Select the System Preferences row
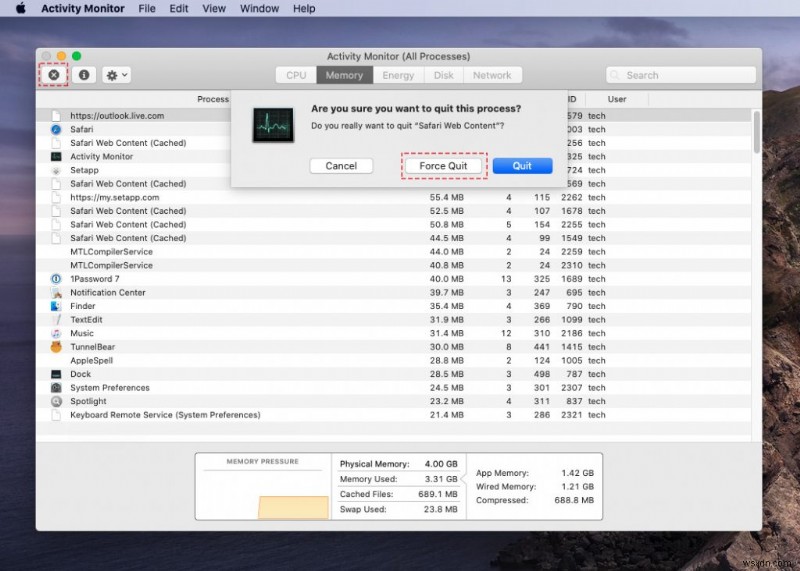 (x=393, y=388)
